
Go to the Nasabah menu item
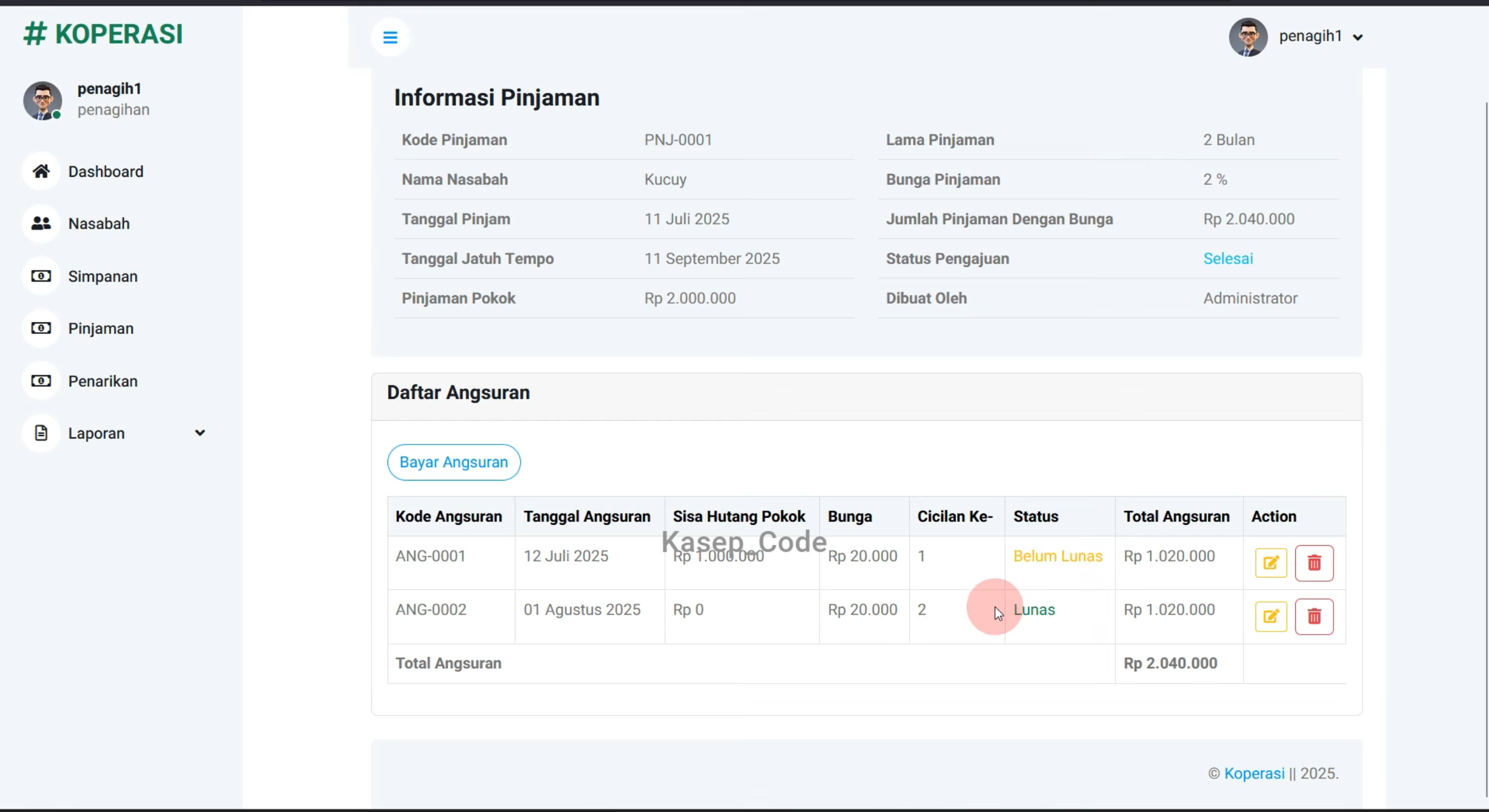click(x=99, y=223)
